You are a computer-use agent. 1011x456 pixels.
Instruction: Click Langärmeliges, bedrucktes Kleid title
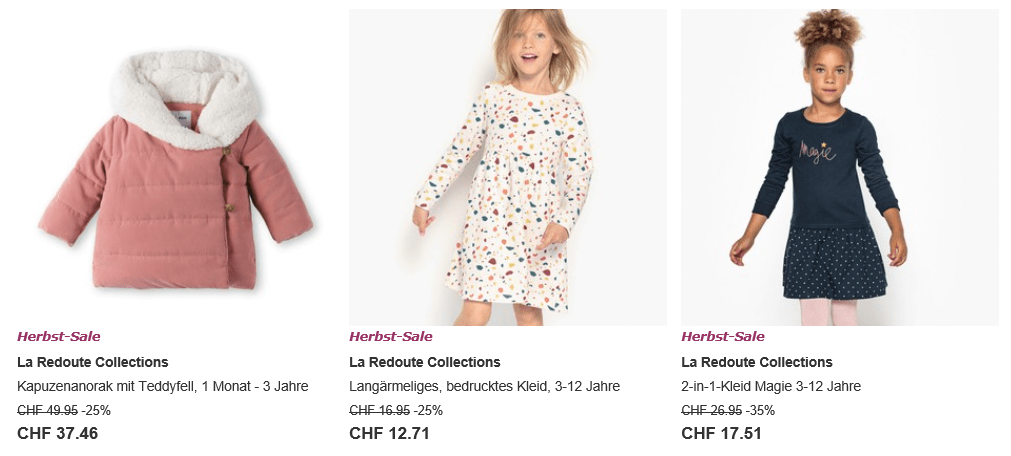(484, 386)
